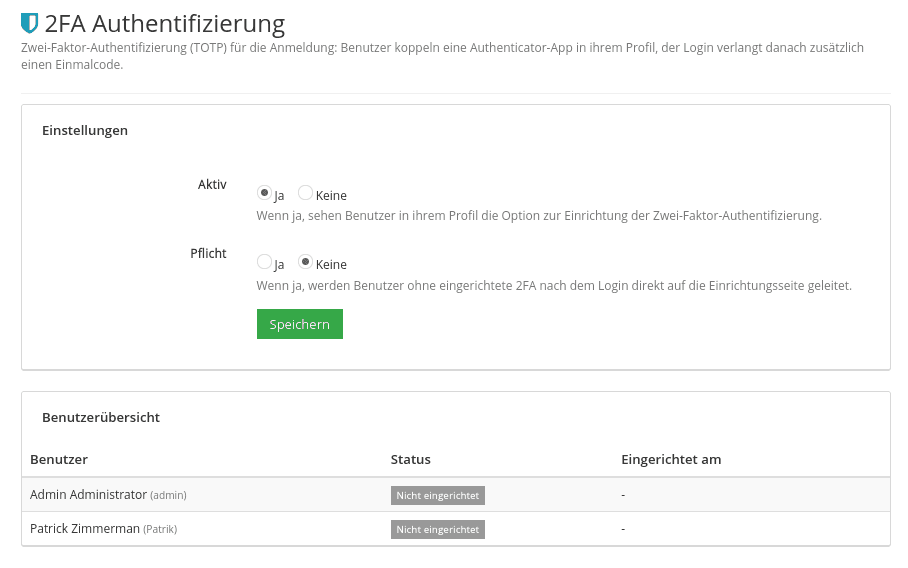The height and width of the screenshot is (568, 908).
Task: Select the 'Patrick Zimmerman' user row name
Action: pos(85,529)
